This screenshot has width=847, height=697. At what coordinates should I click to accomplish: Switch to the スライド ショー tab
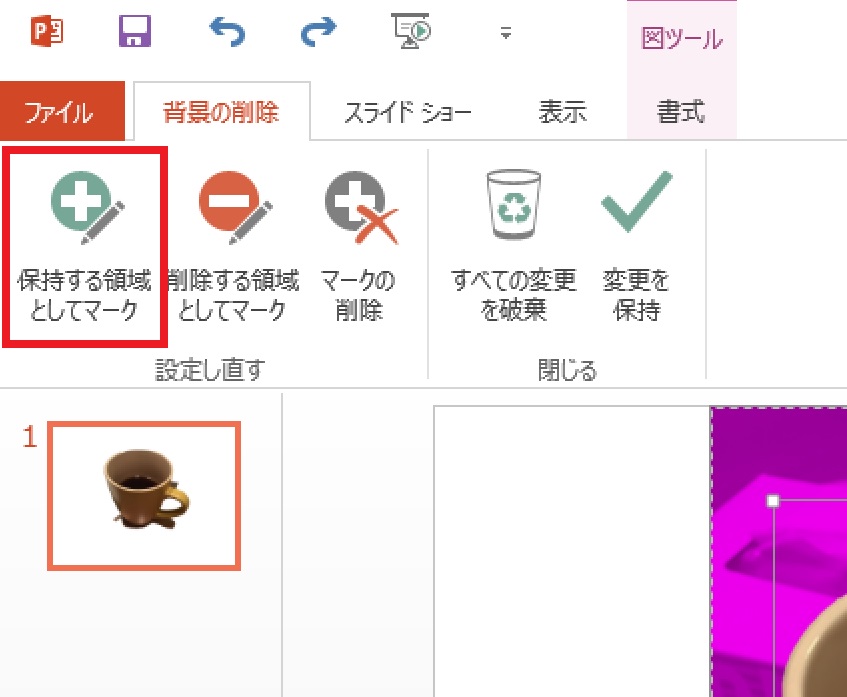point(408,112)
